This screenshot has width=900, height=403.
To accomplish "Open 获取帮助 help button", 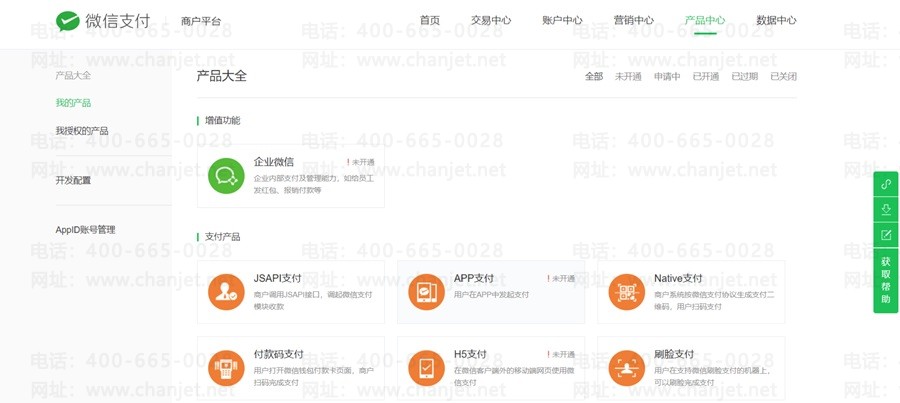I will pos(886,280).
